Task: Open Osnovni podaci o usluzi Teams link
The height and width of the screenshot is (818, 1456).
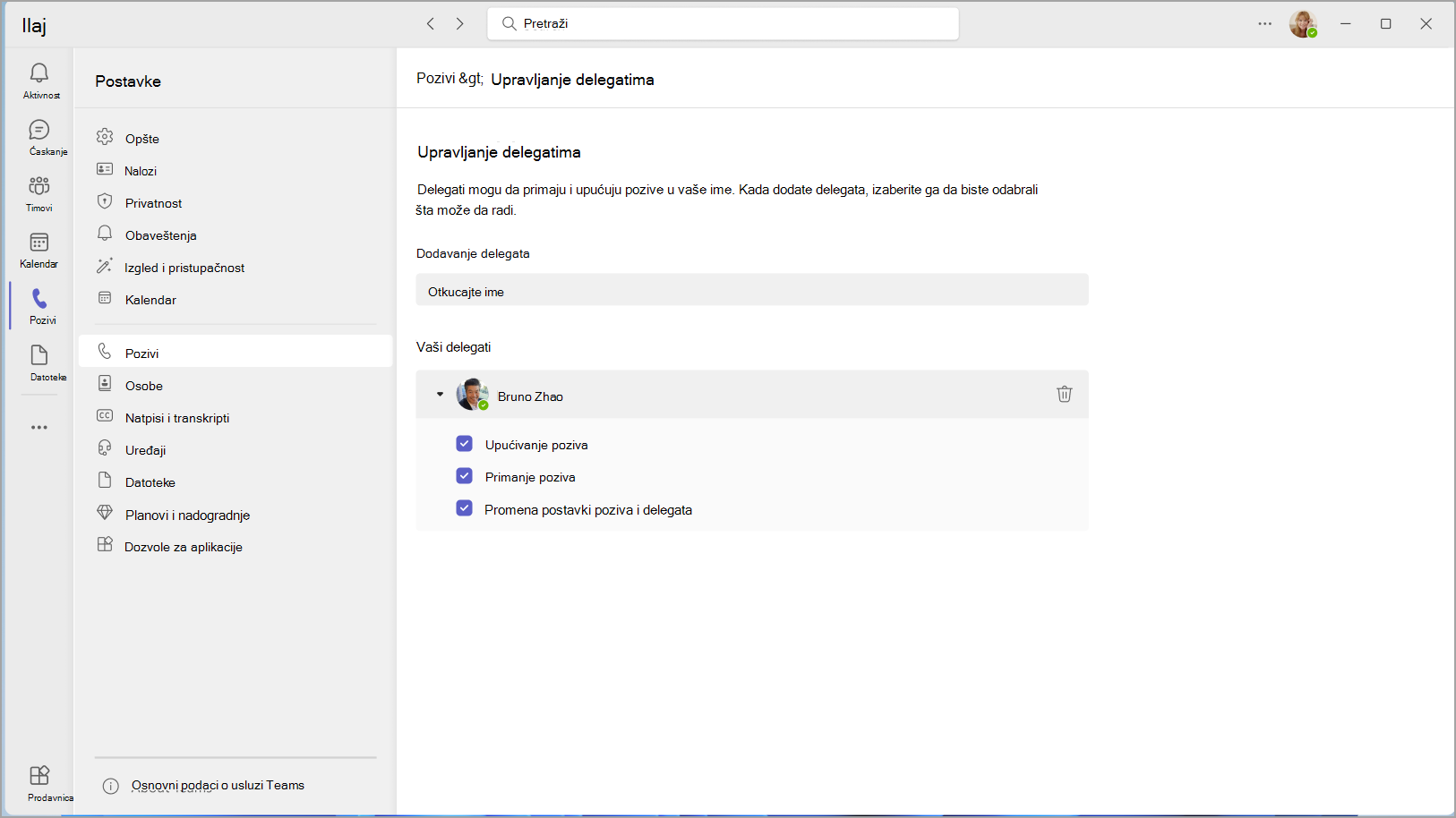Action: [218, 785]
